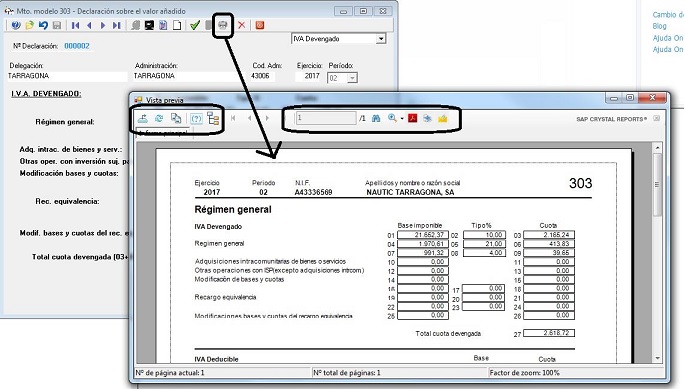685x390 pixels.
Task: Click the Cod. Adm. field 43006
Action: pyautogui.click(x=263, y=76)
